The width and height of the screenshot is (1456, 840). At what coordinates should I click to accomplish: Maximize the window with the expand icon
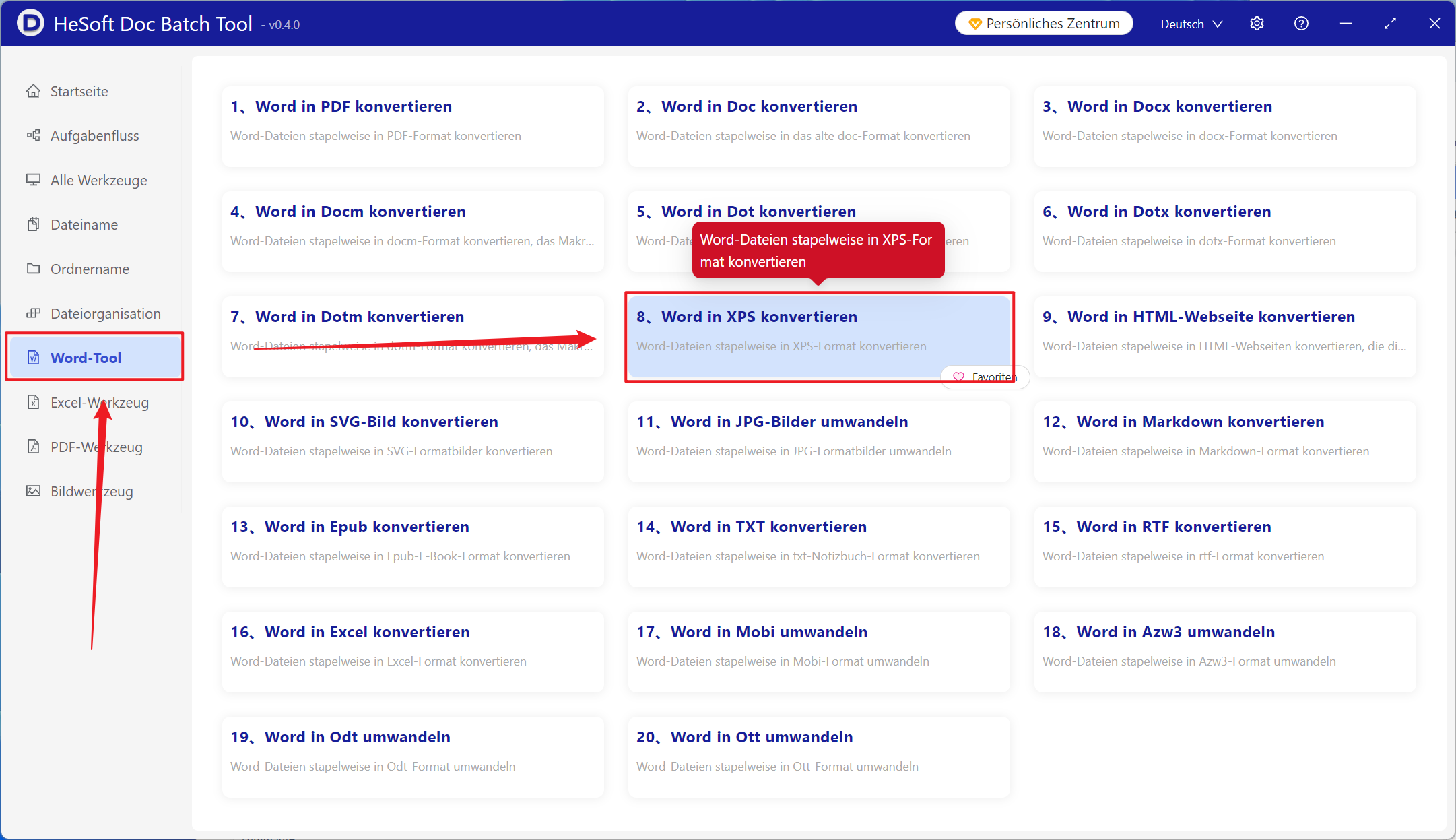click(x=1390, y=24)
